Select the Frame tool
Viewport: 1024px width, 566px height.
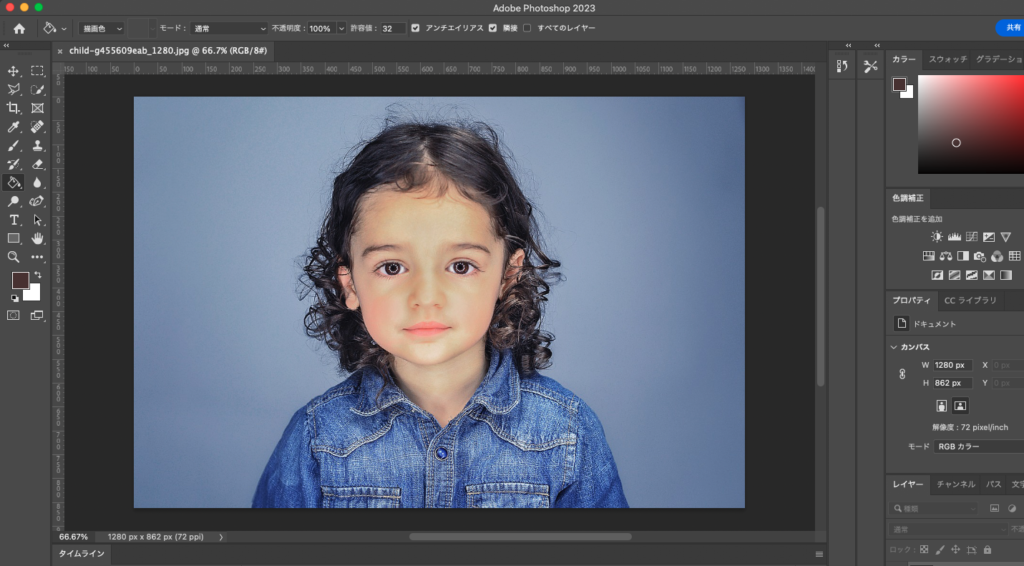click(37, 108)
